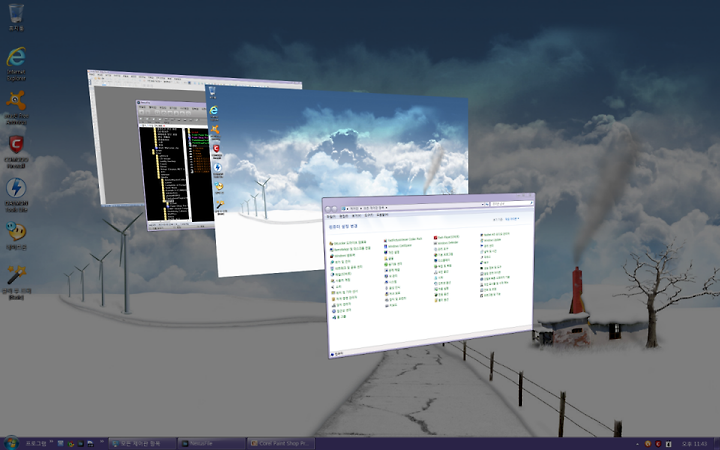720x450 pixels.
Task: Click the Control Panel back button
Action: pyautogui.click(x=328, y=209)
